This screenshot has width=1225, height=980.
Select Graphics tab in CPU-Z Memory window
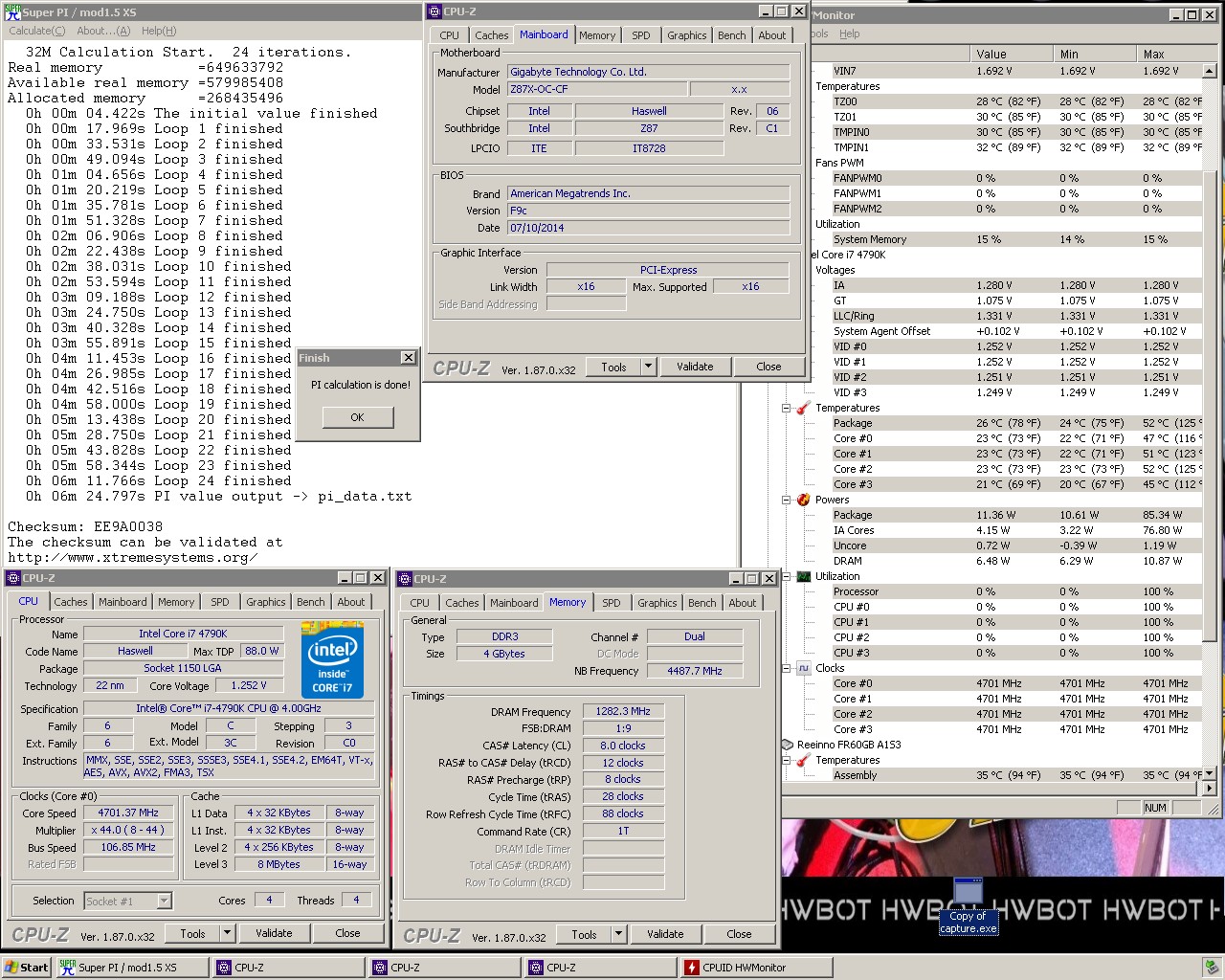(x=657, y=603)
